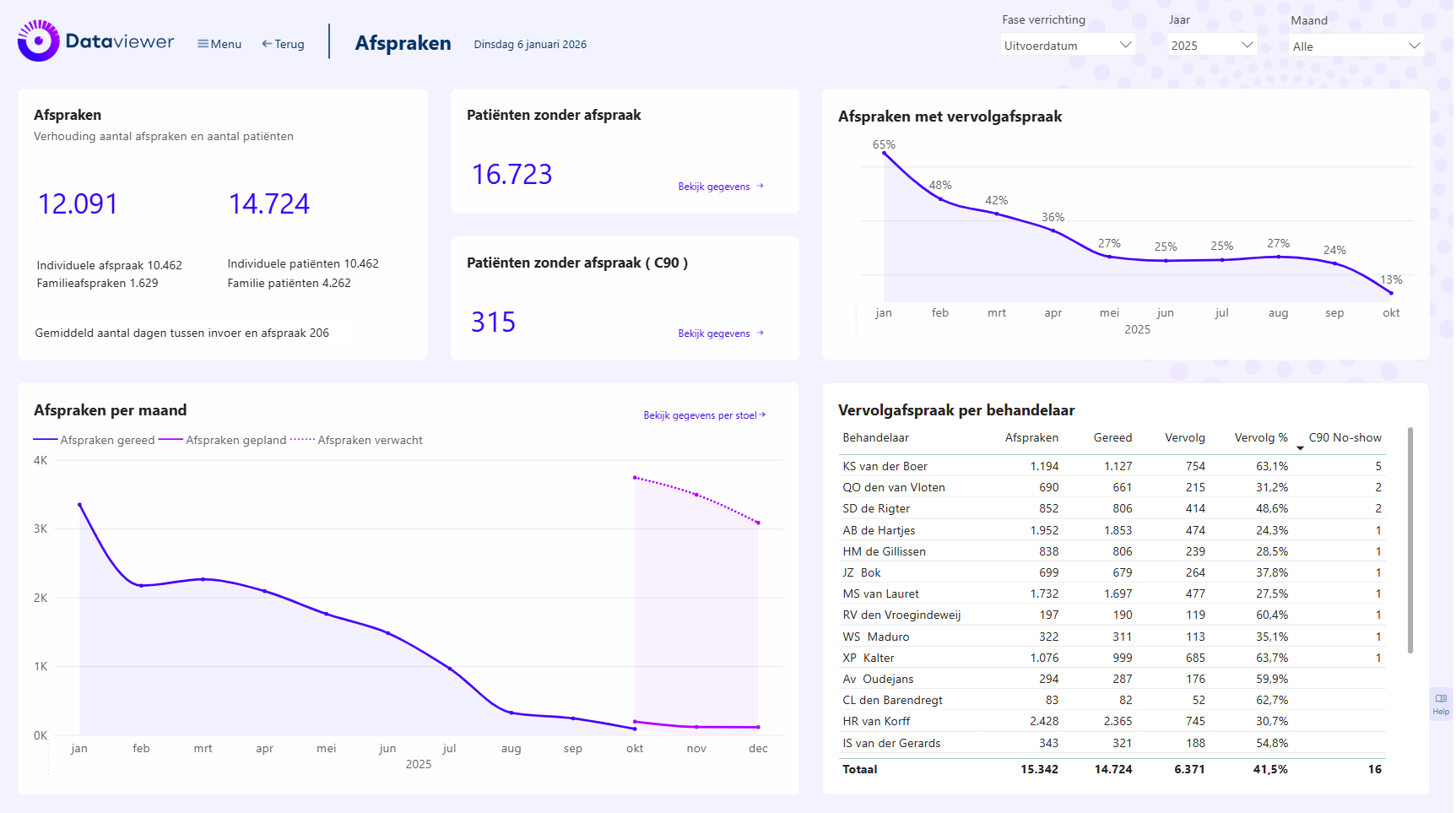Screen dimensions: 1456x813
Task: Open the Fase verrichting dropdown
Action: click(x=1068, y=46)
